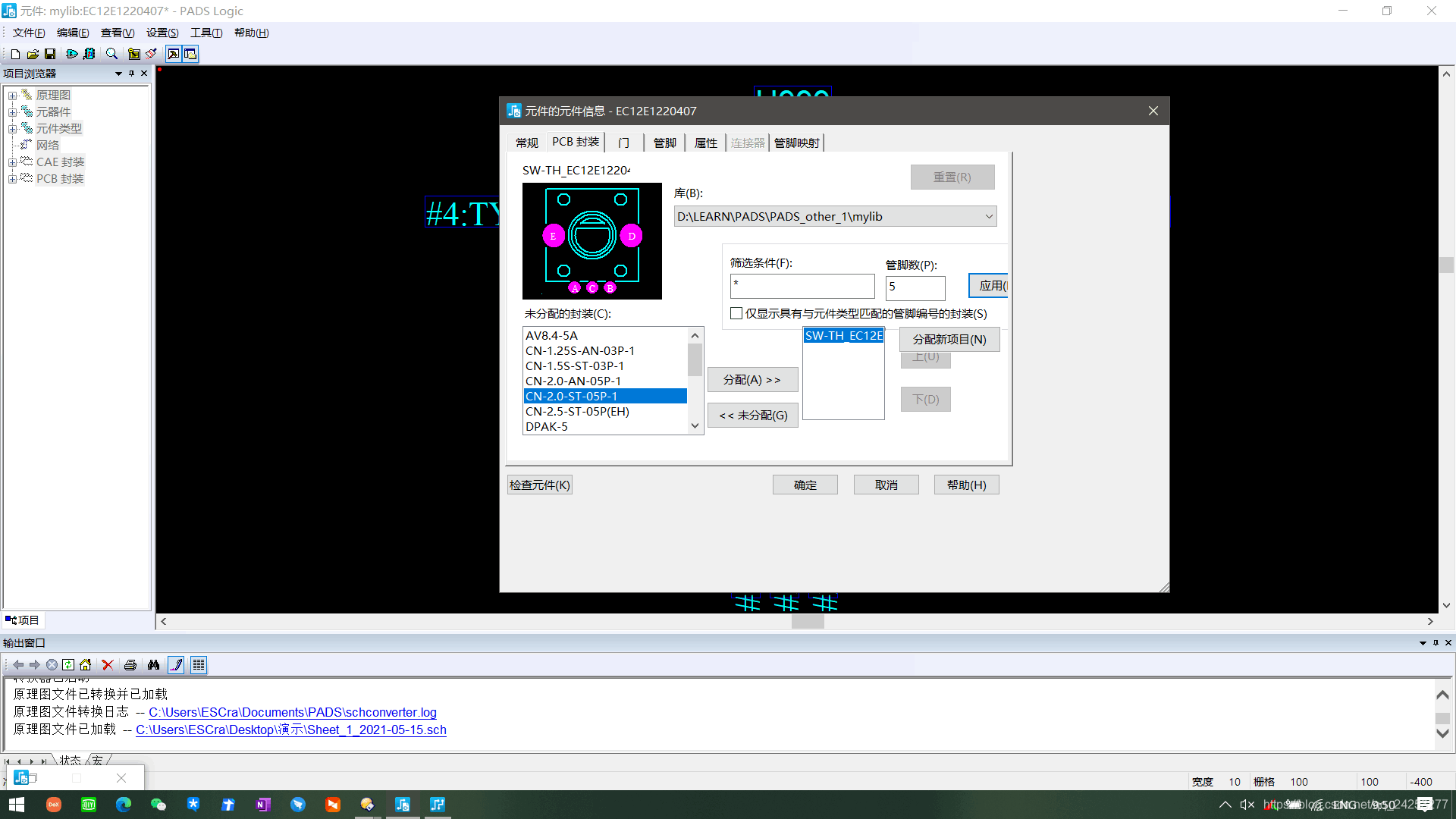Click the << 未分配(G) button
1456x819 pixels.
click(752, 416)
